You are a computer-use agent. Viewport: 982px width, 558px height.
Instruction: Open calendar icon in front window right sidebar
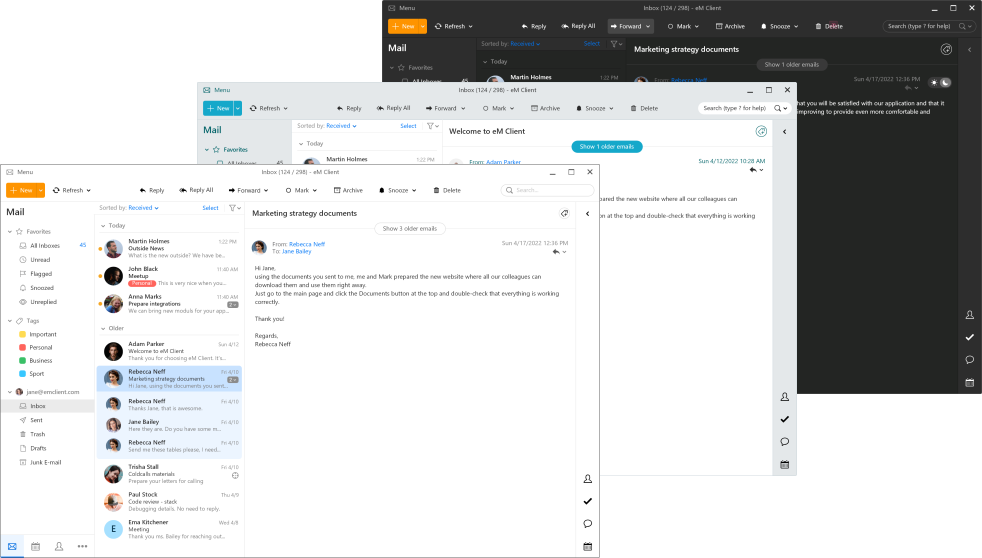coord(587,547)
